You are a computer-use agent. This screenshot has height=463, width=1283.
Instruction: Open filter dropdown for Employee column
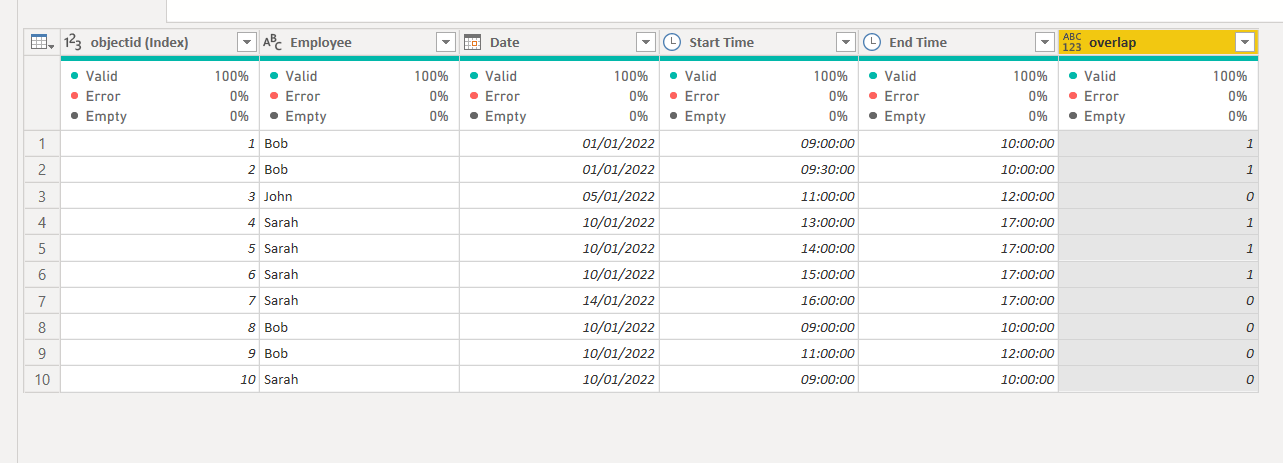tap(446, 42)
